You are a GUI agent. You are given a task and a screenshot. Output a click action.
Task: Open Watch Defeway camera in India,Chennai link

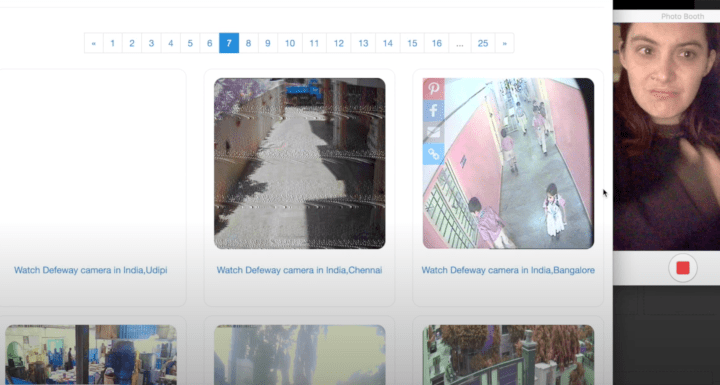tap(299, 270)
